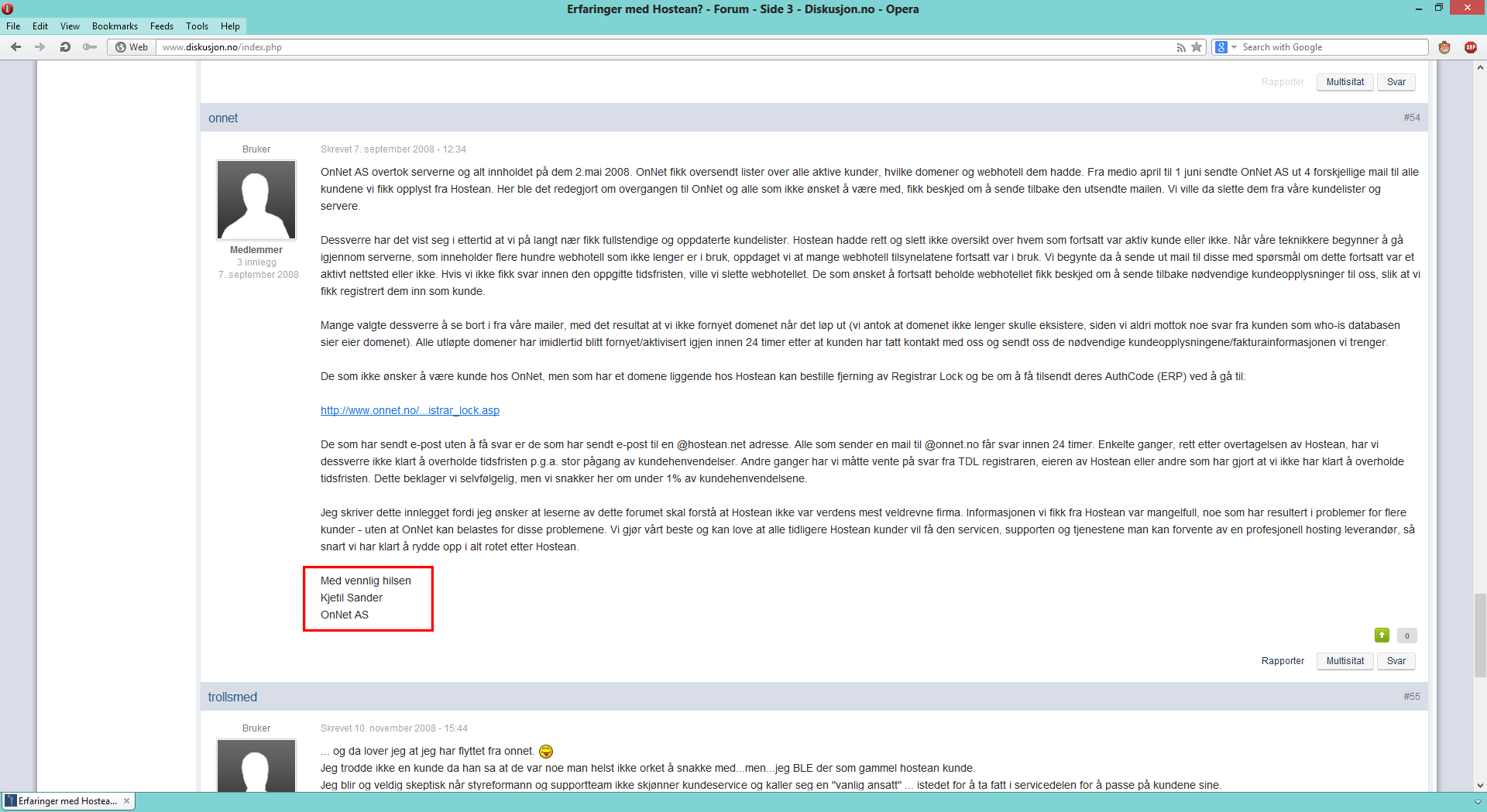Open the Help menu
Viewport: 1487px width, 812px height.
[x=230, y=26]
